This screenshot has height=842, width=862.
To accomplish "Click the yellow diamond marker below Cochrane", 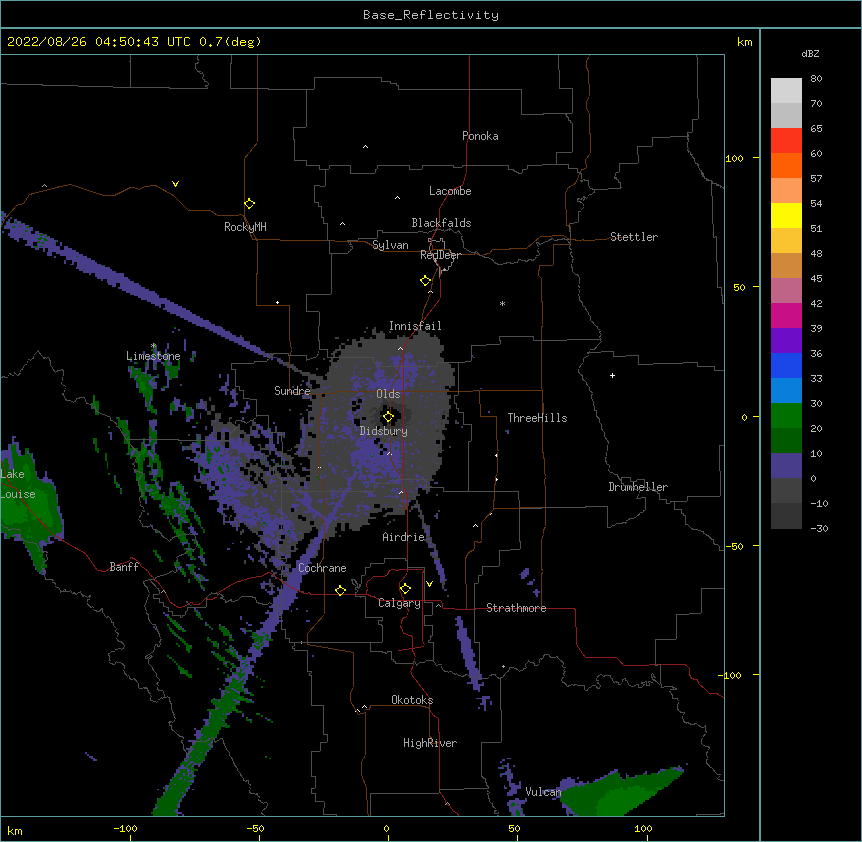I will click(x=340, y=590).
